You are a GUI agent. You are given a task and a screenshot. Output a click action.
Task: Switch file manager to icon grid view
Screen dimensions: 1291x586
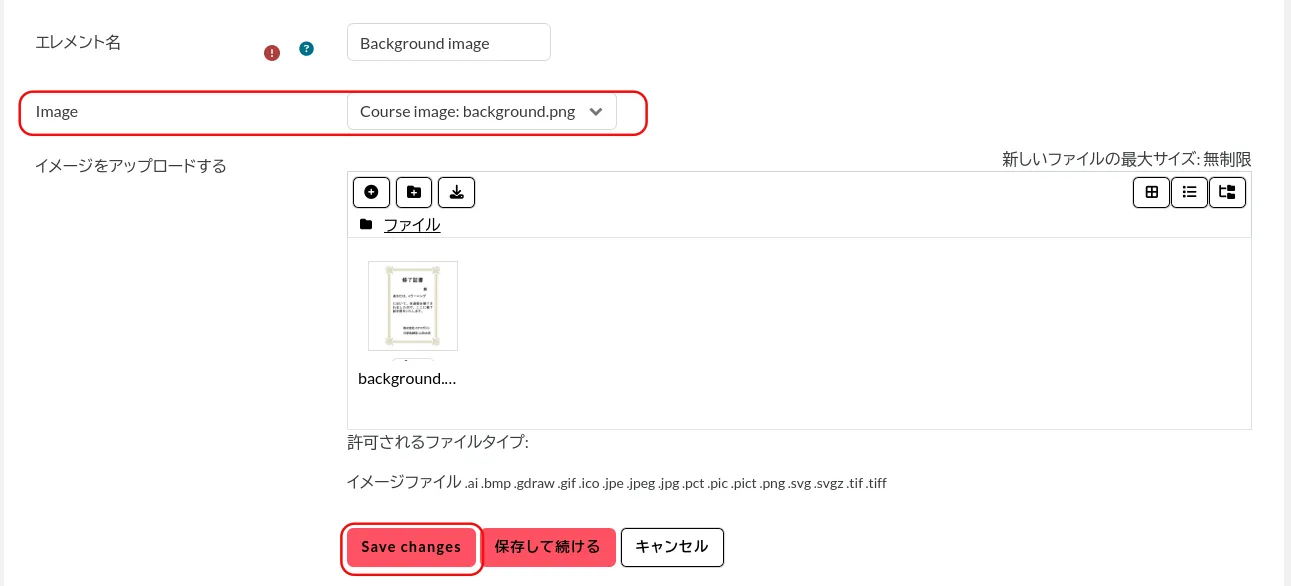click(1151, 192)
